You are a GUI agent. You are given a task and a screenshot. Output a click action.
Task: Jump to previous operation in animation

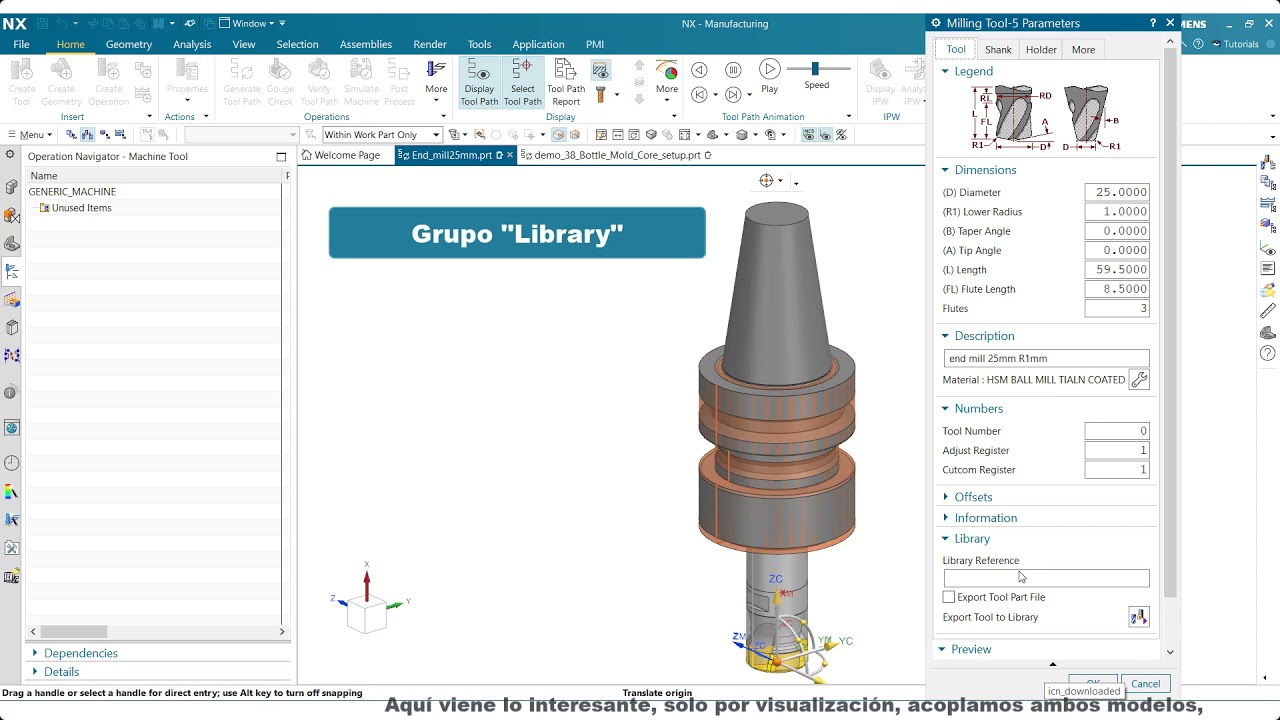(x=699, y=94)
